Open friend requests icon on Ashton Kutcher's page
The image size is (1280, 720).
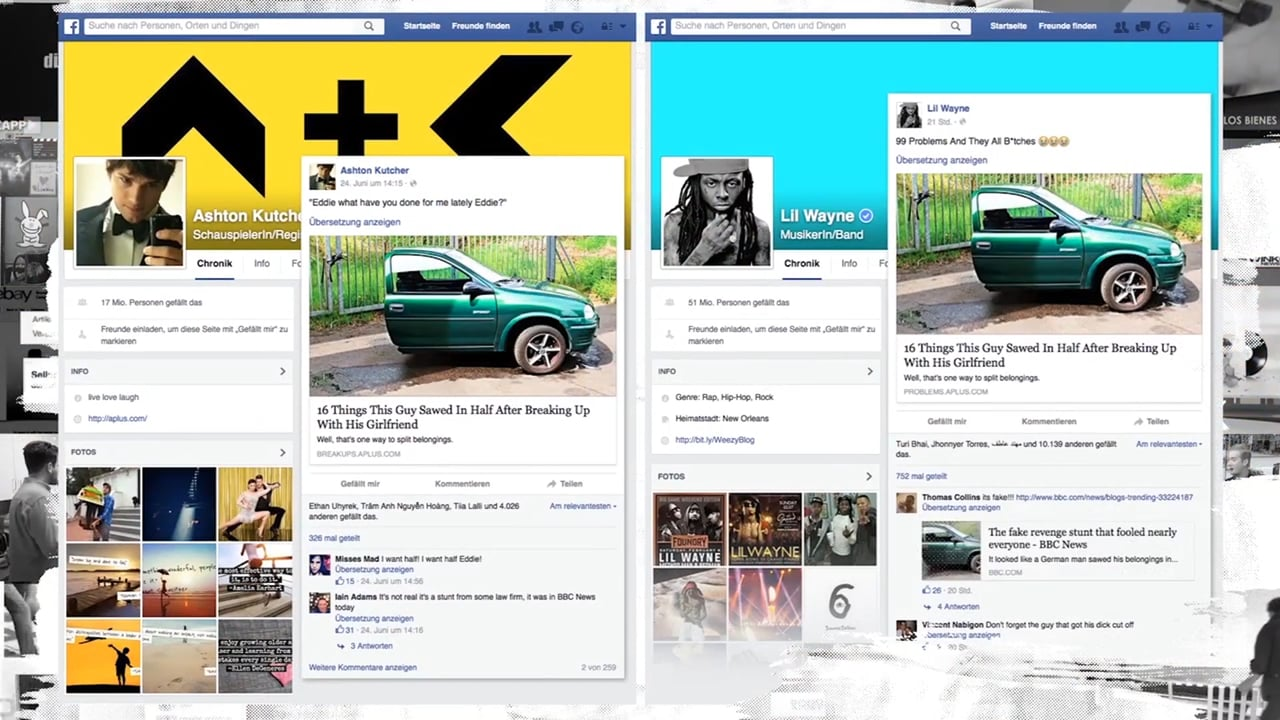click(534, 26)
